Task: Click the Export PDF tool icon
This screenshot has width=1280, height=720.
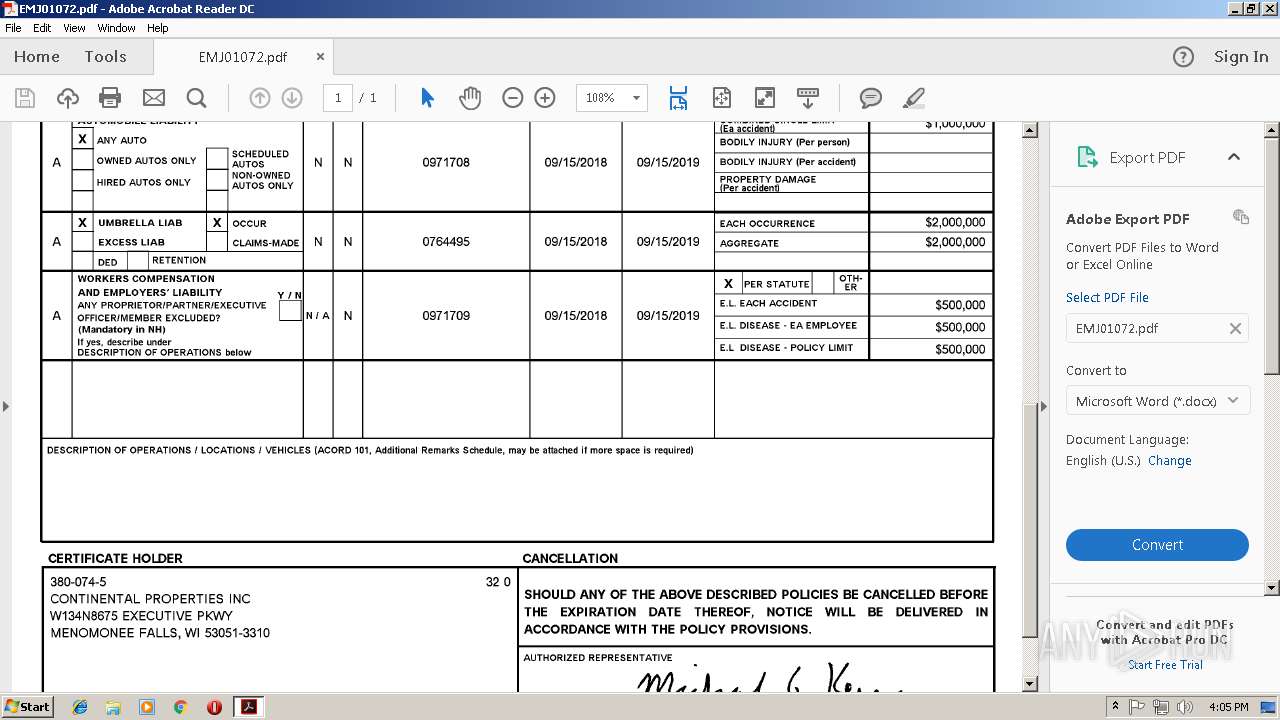Action: 1087,157
